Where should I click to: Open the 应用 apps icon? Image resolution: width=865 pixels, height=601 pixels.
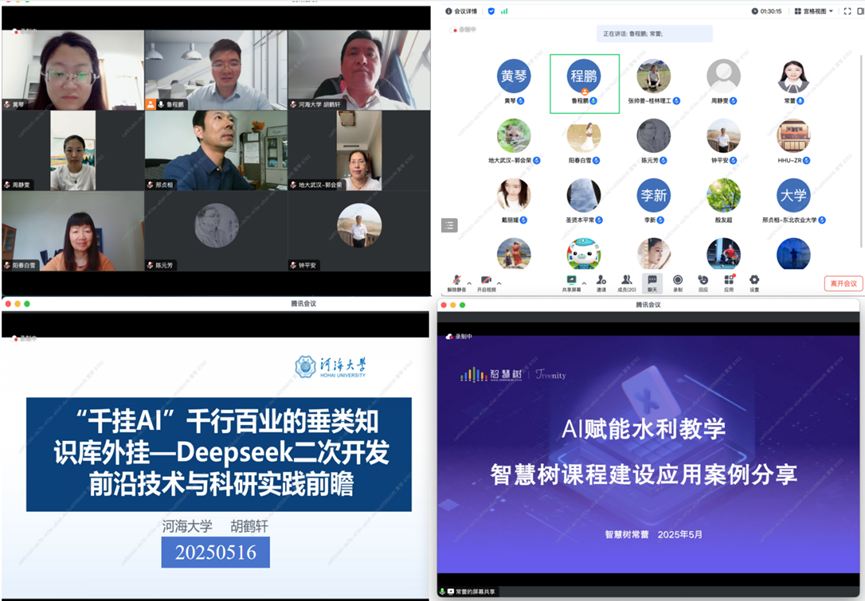(729, 281)
